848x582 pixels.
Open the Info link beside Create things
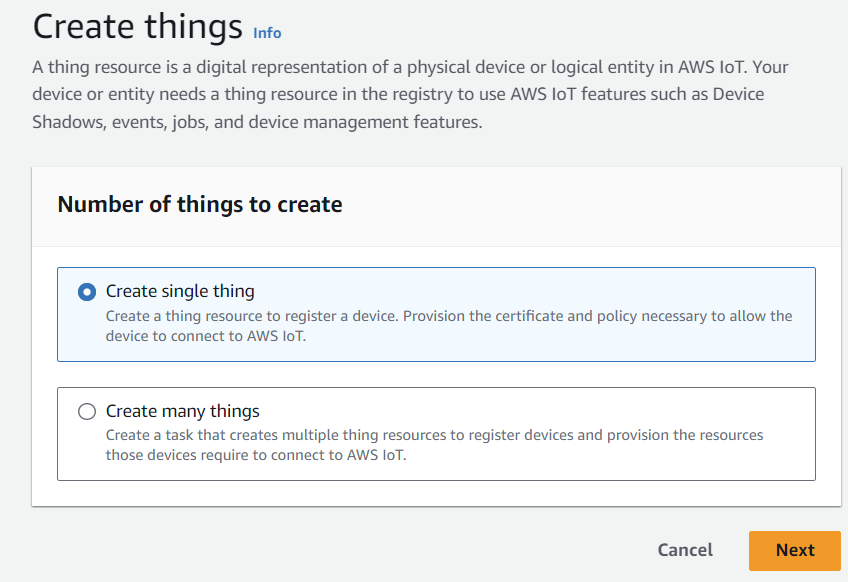coord(267,33)
